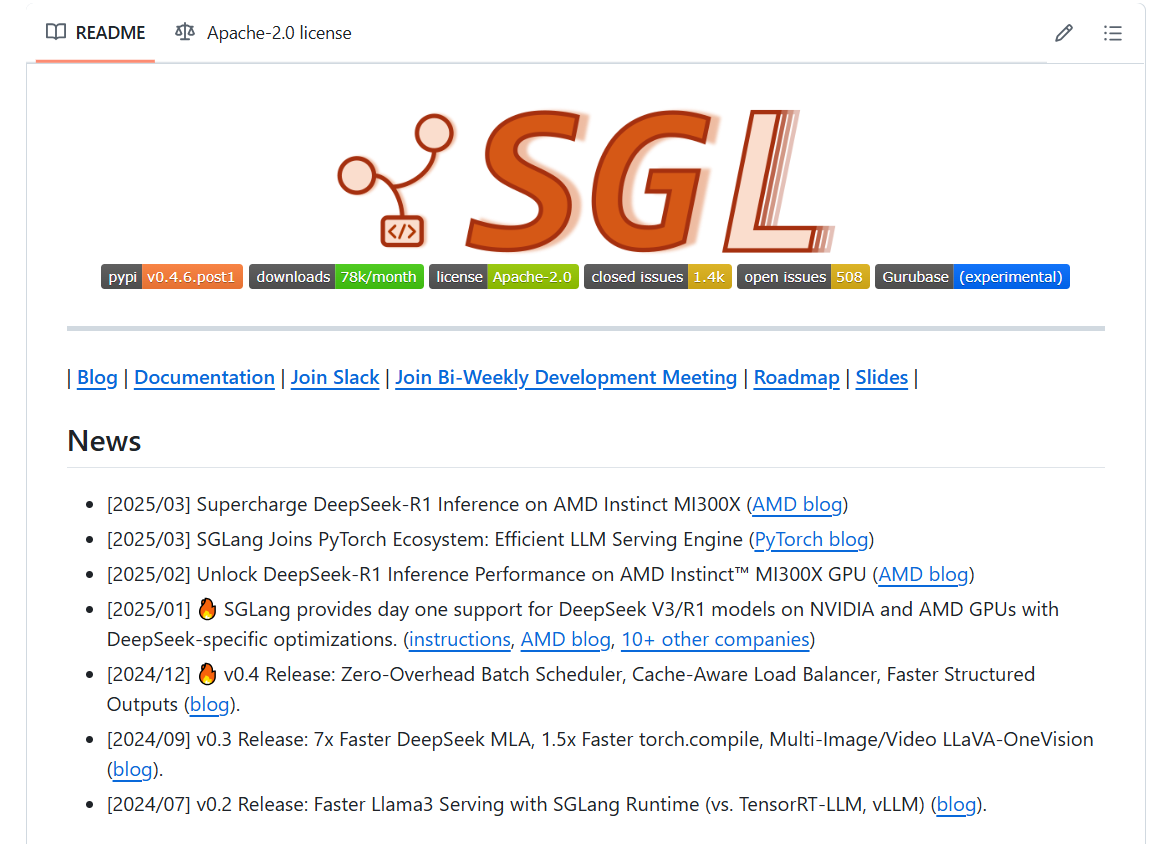This screenshot has width=1165, height=844.
Task: Open blog link for v0.2 Release
Action: 956,805
